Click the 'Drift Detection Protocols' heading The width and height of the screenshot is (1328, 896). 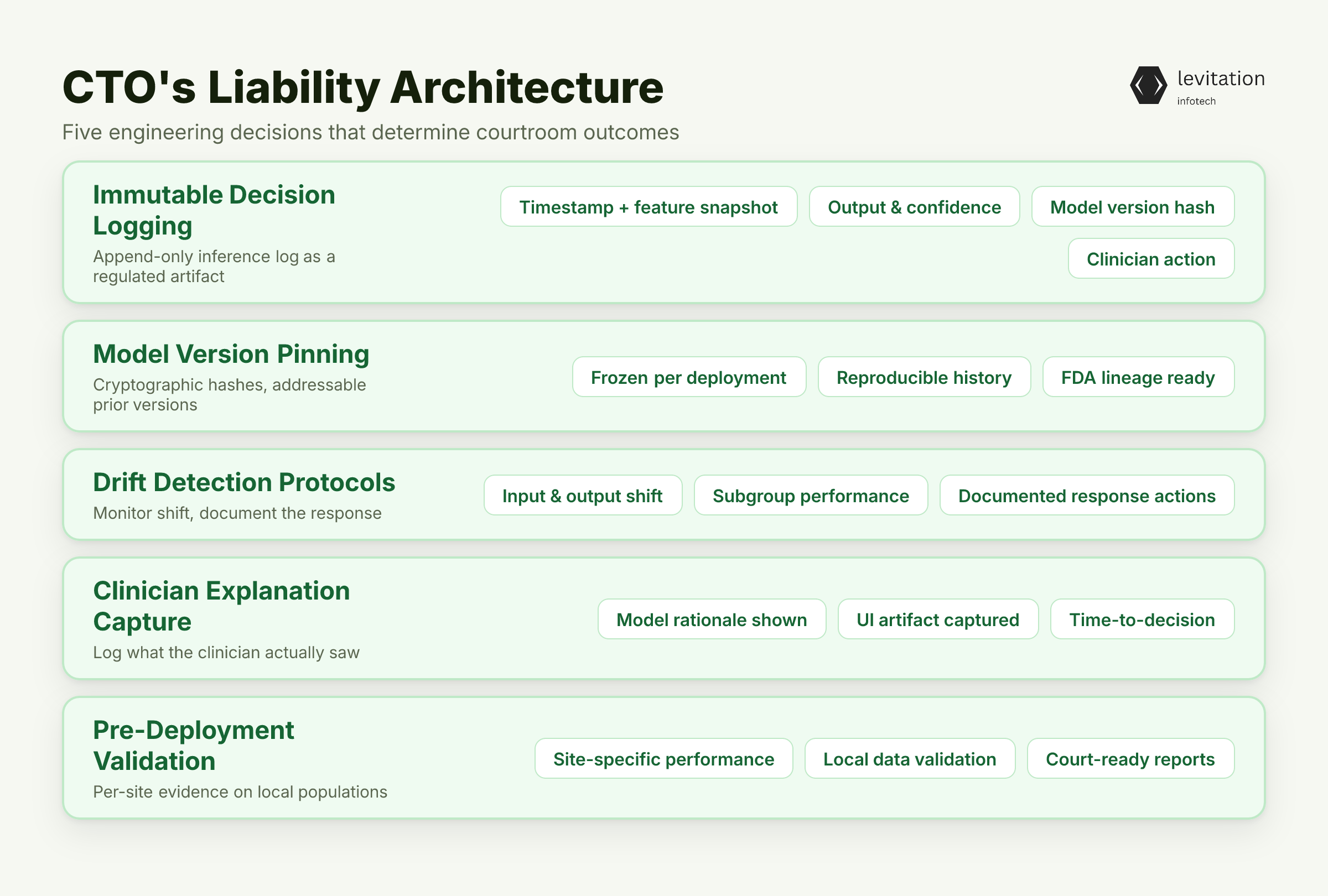(x=244, y=482)
